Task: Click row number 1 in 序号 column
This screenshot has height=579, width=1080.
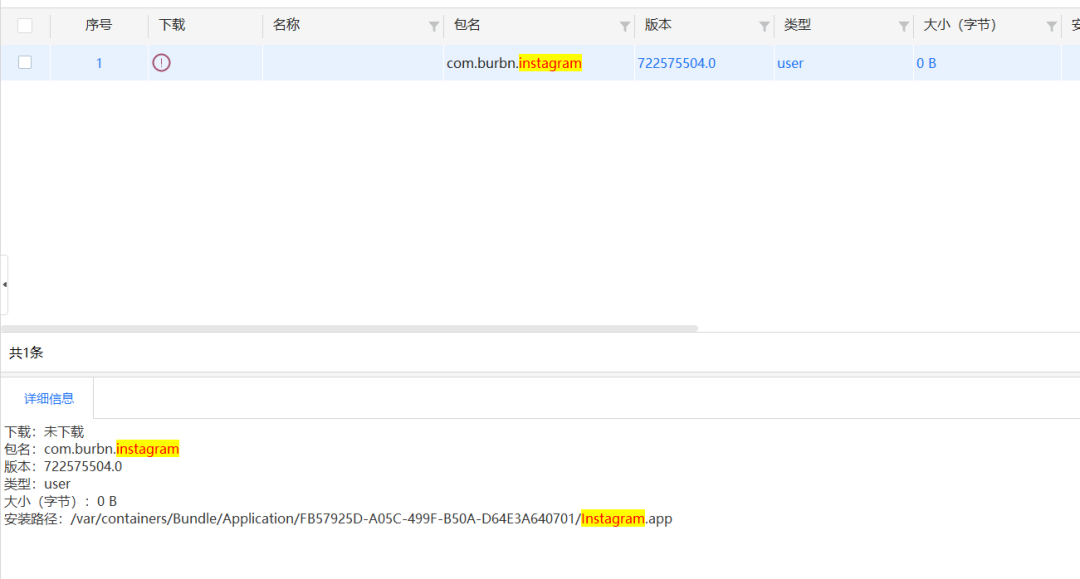Action: (99, 63)
